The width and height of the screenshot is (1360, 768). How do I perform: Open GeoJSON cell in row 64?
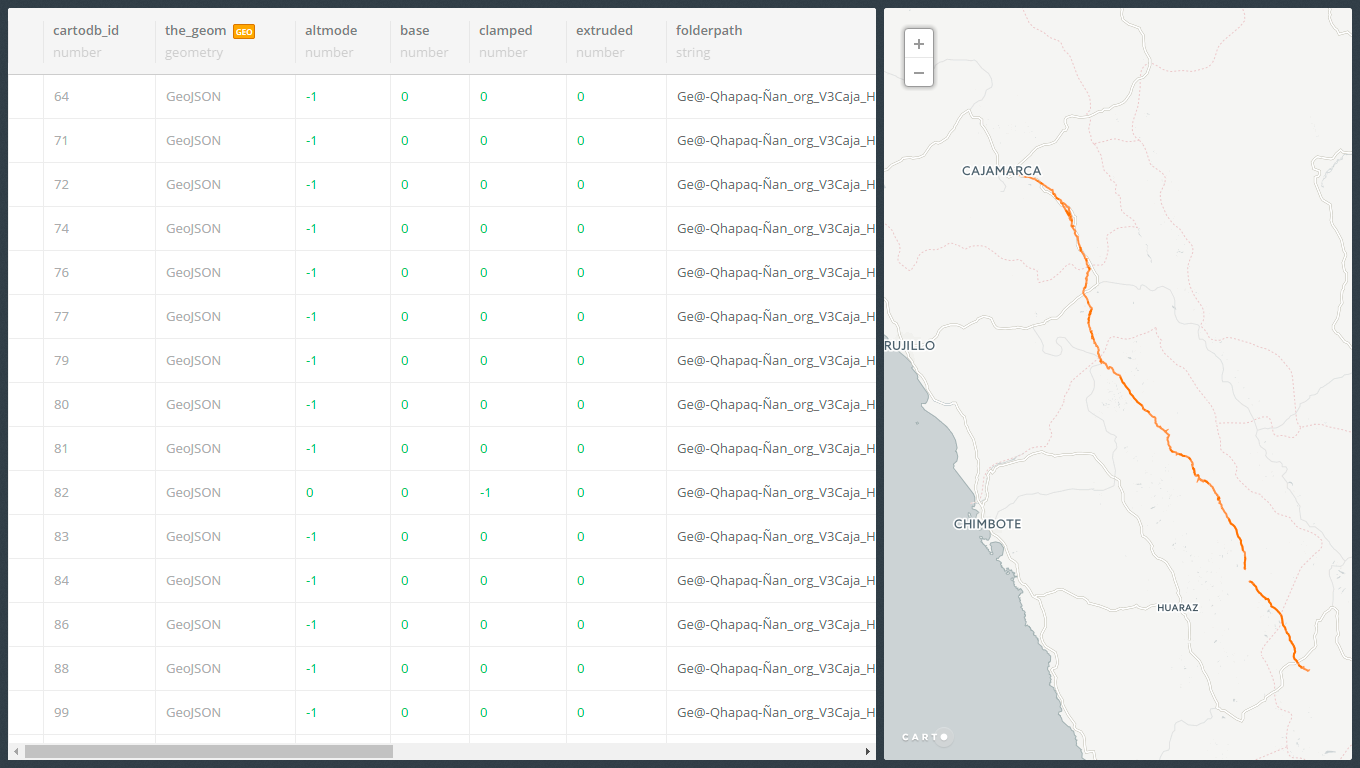(x=193, y=97)
